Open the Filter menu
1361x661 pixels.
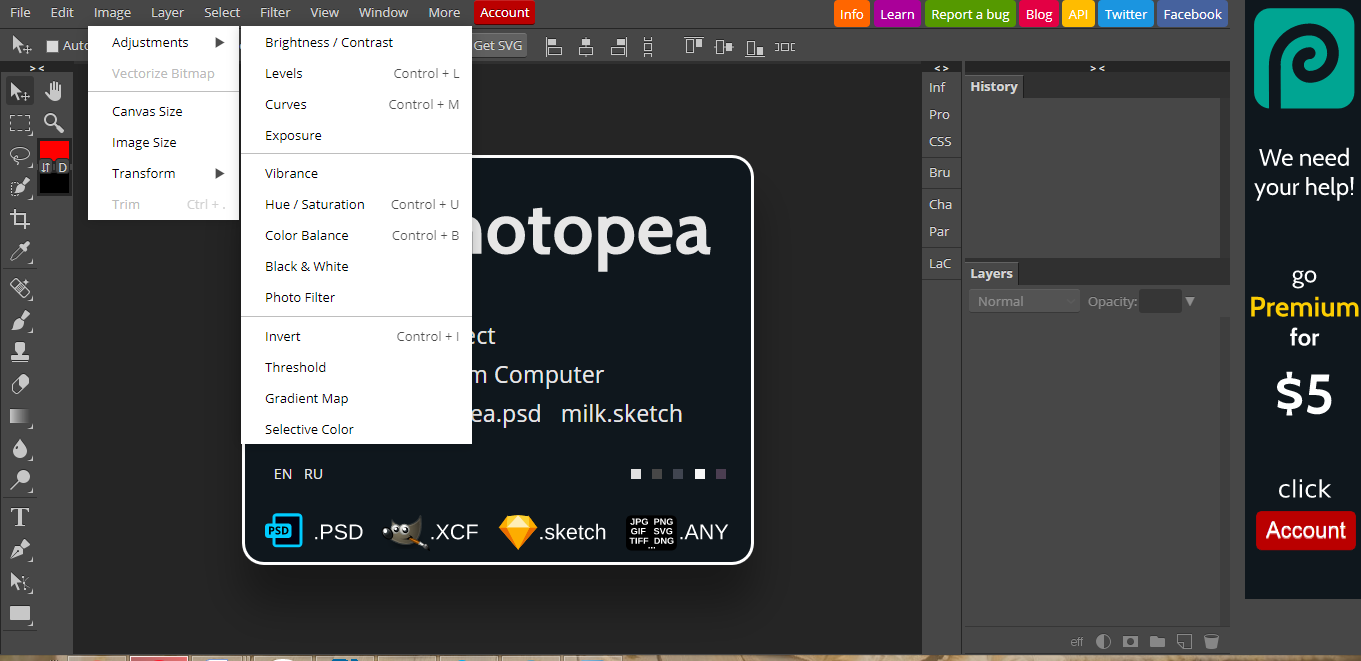275,13
